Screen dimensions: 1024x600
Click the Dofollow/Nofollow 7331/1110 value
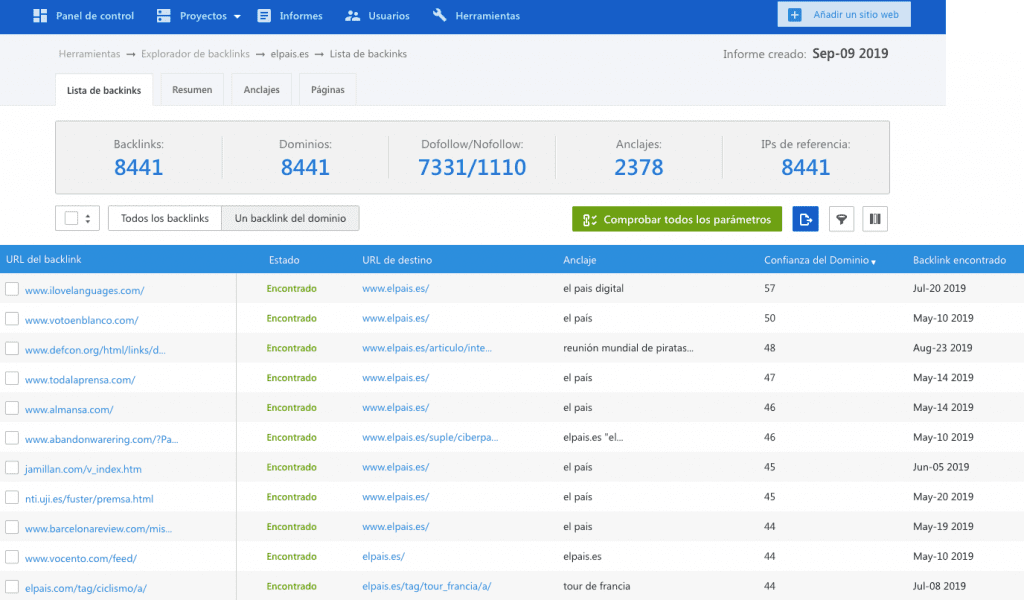click(472, 167)
